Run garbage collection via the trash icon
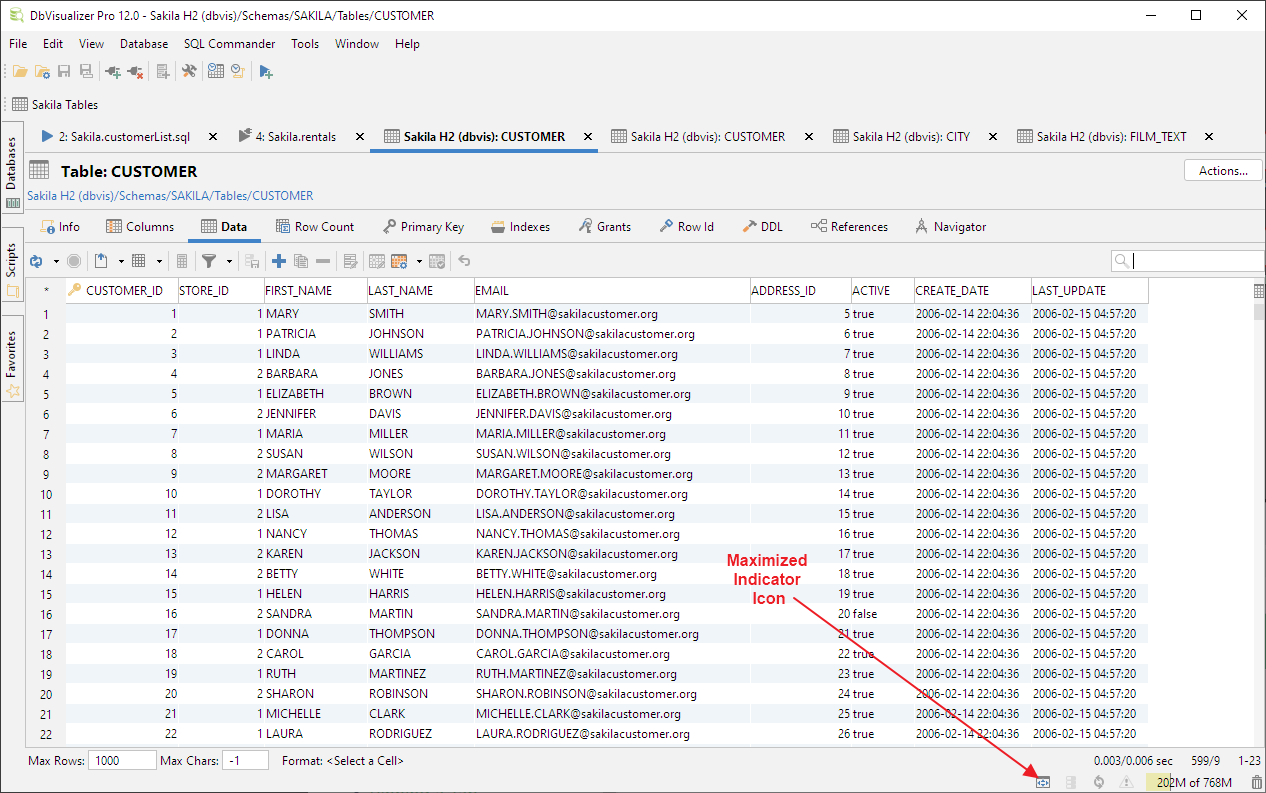This screenshot has width=1266, height=793. click(1253, 782)
